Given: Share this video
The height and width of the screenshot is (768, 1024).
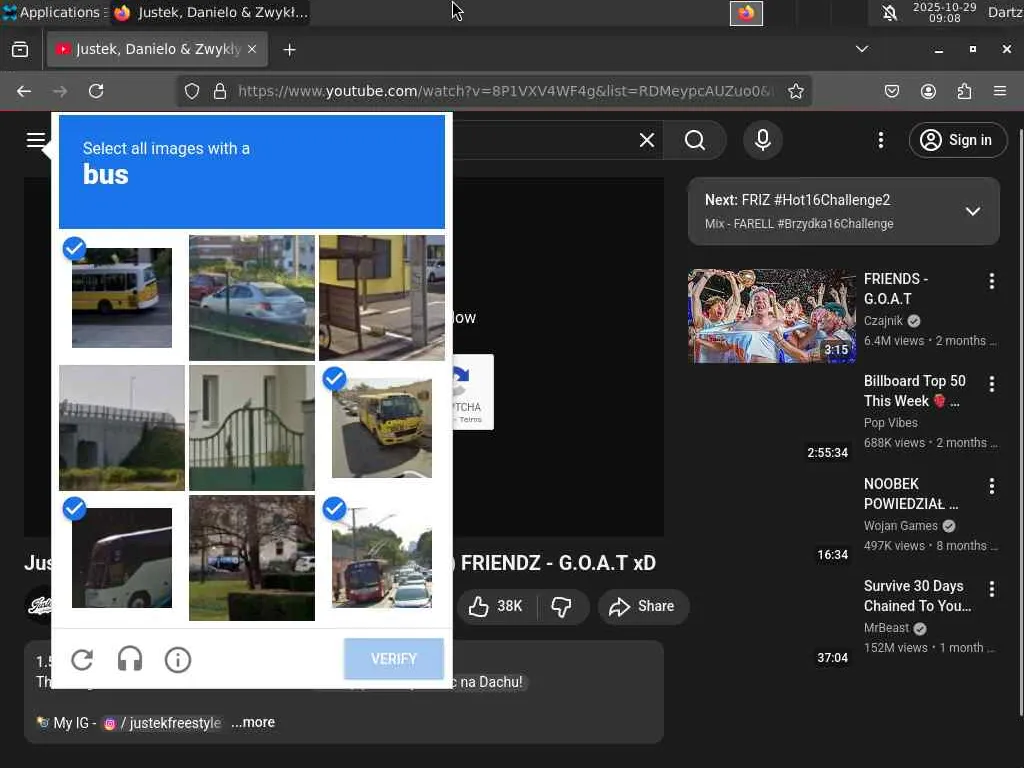Looking at the screenshot, I should [642, 606].
